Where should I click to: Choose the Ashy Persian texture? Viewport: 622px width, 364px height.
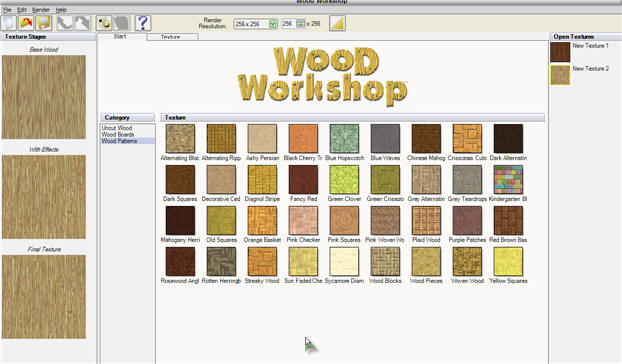262,139
